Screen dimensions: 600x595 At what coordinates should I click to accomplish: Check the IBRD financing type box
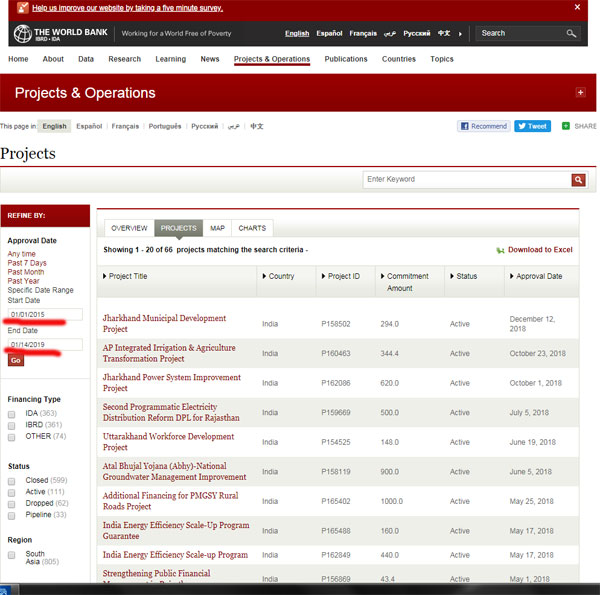tap(11, 425)
